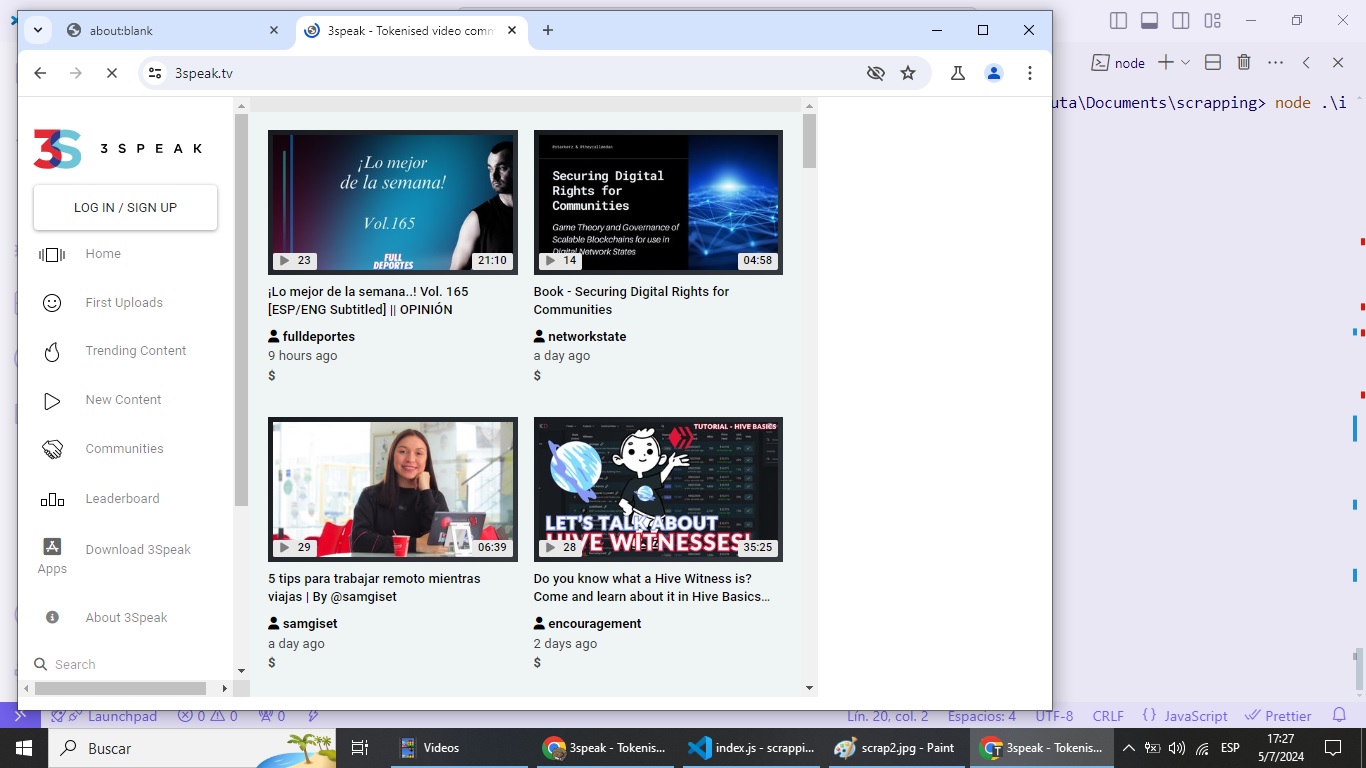Screen dimensions: 1366x768
Task: Add new terminal with plus in VS Code
Action: click(1166, 62)
